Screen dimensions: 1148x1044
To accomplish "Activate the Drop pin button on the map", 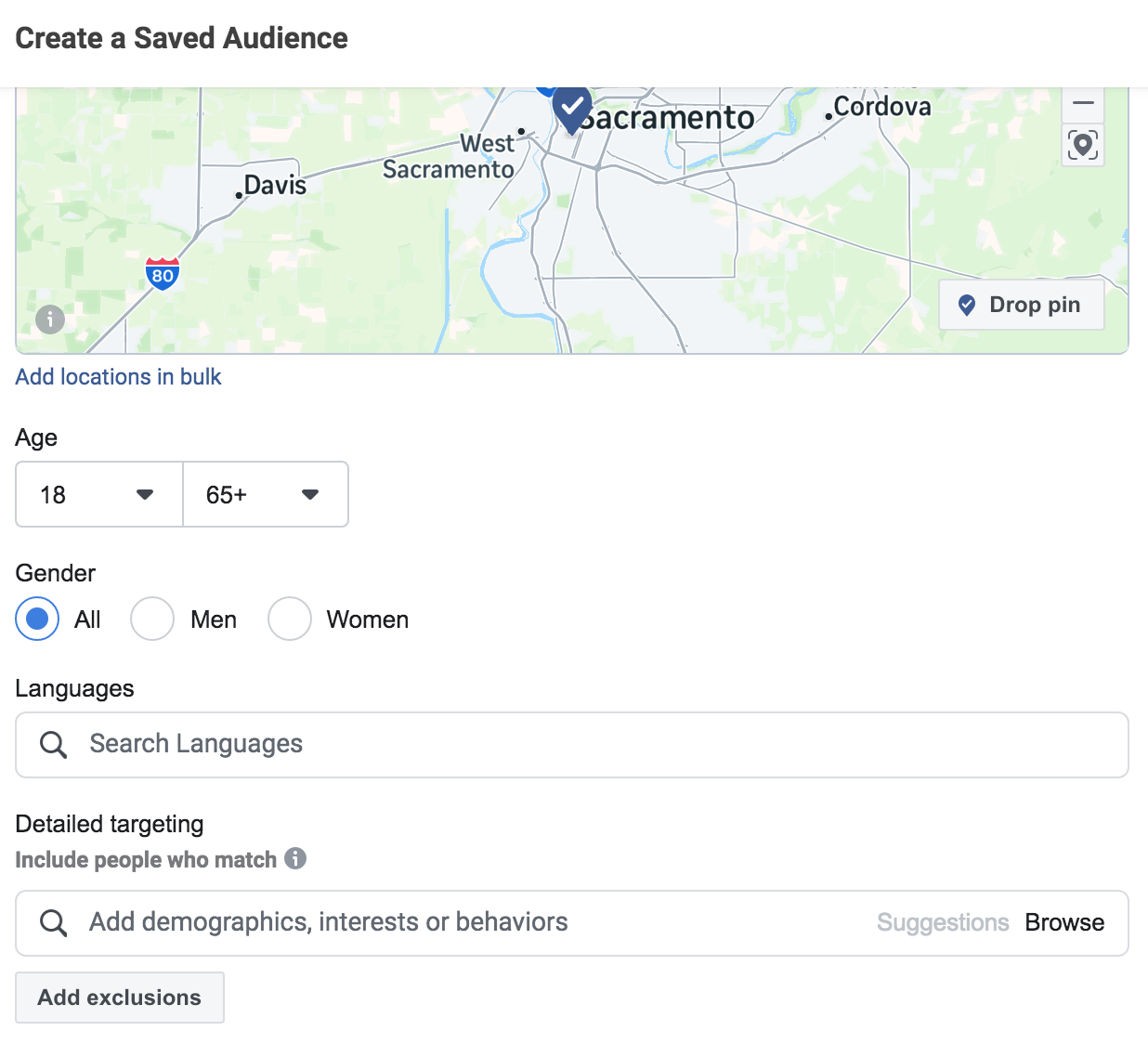I will [1021, 304].
